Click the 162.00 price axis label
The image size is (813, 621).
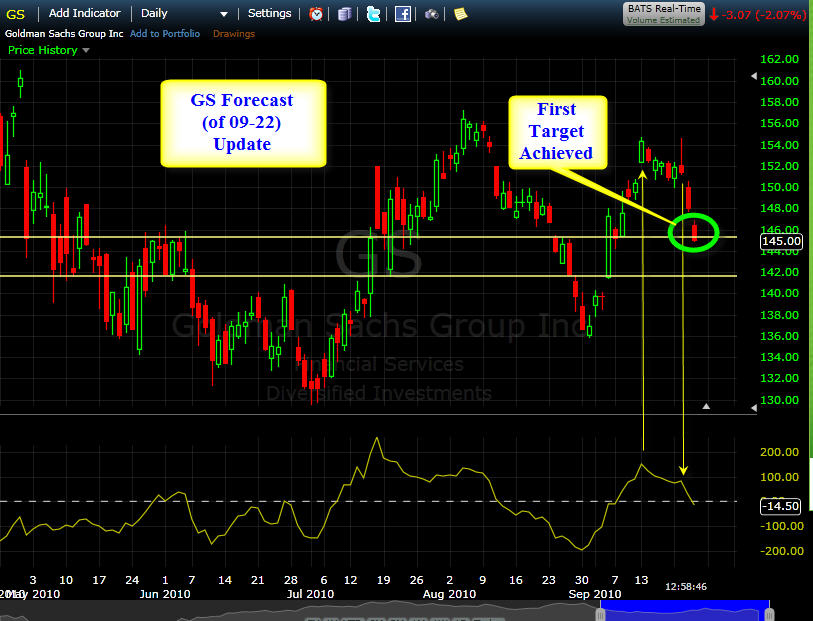[x=779, y=59]
